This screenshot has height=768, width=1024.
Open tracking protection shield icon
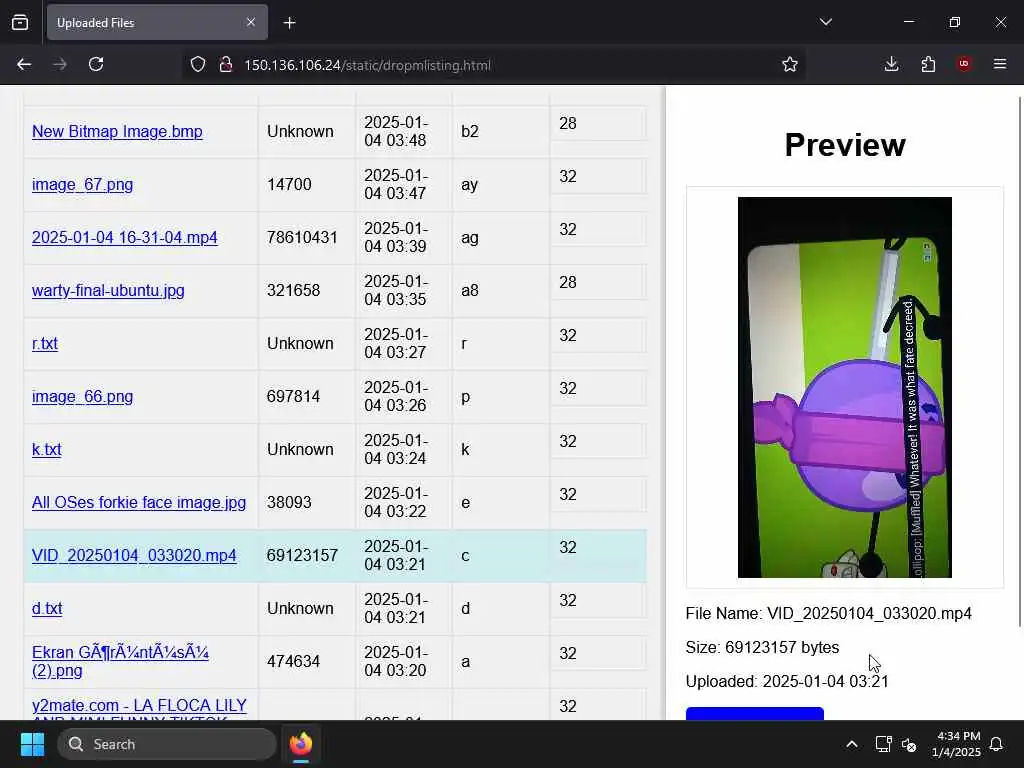click(x=198, y=65)
